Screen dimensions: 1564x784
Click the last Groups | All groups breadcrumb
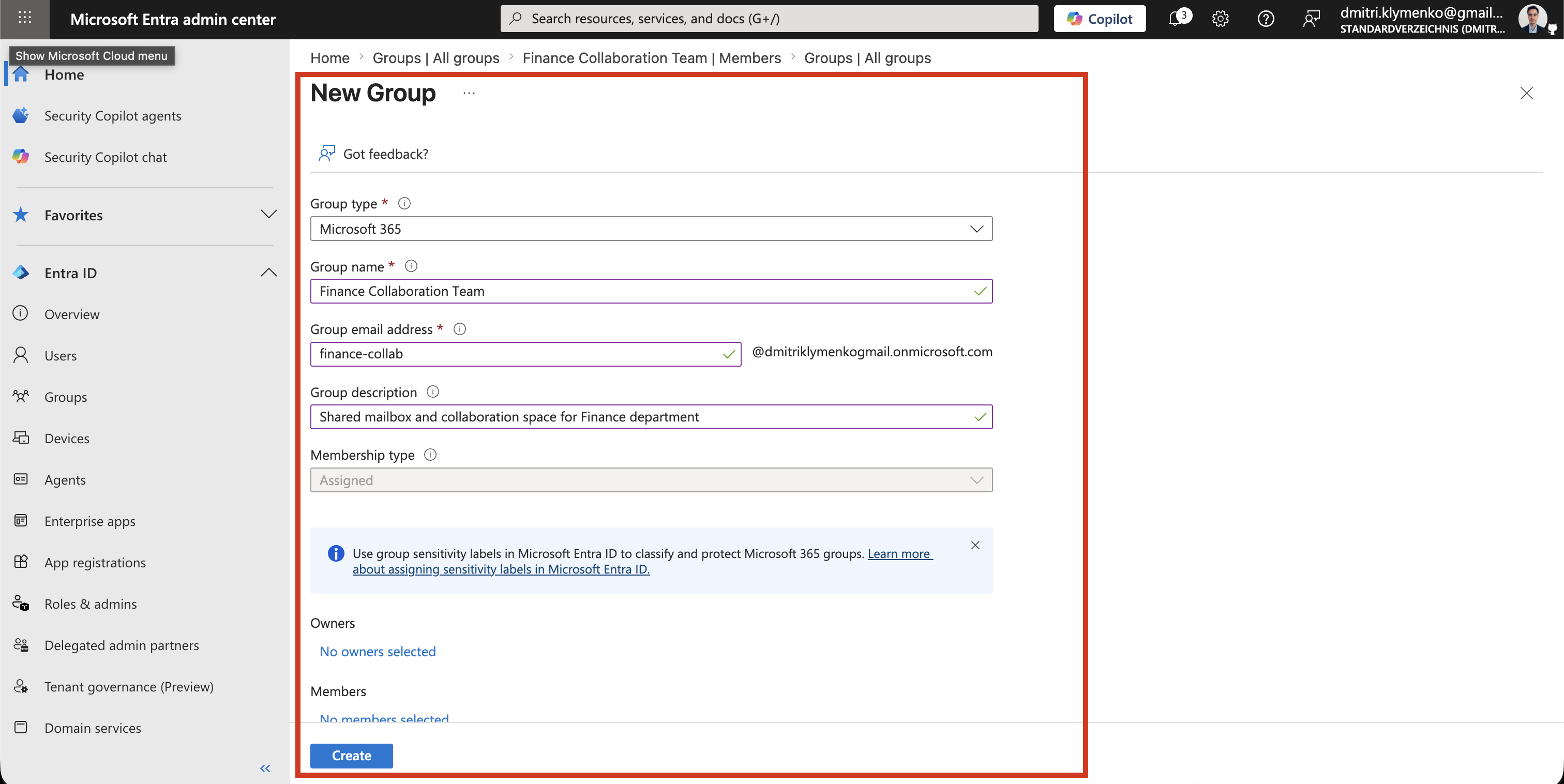tap(868, 58)
